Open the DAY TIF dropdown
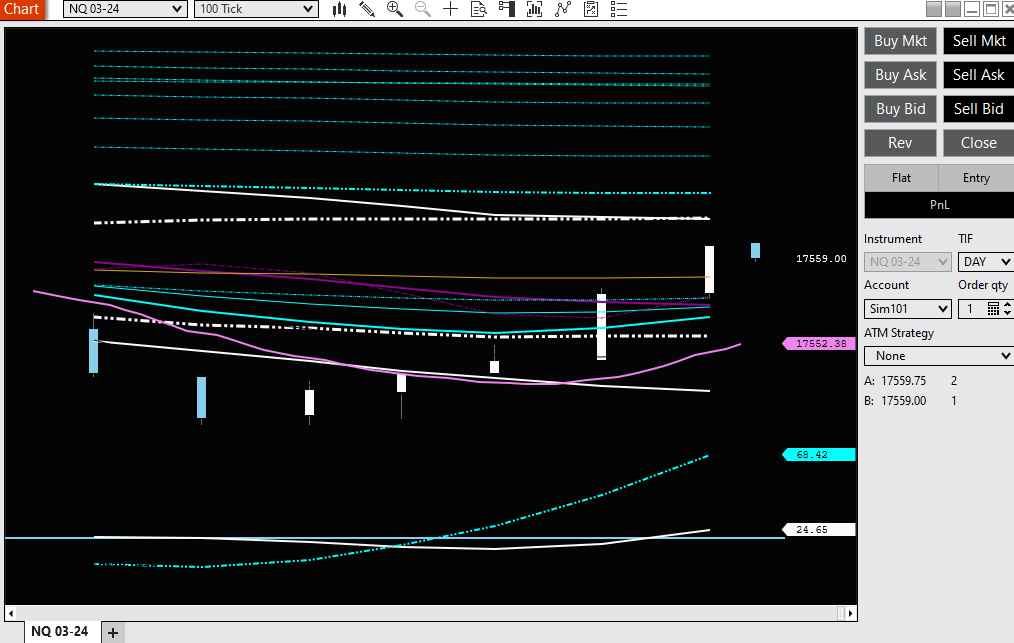 pyautogui.click(x=986, y=262)
